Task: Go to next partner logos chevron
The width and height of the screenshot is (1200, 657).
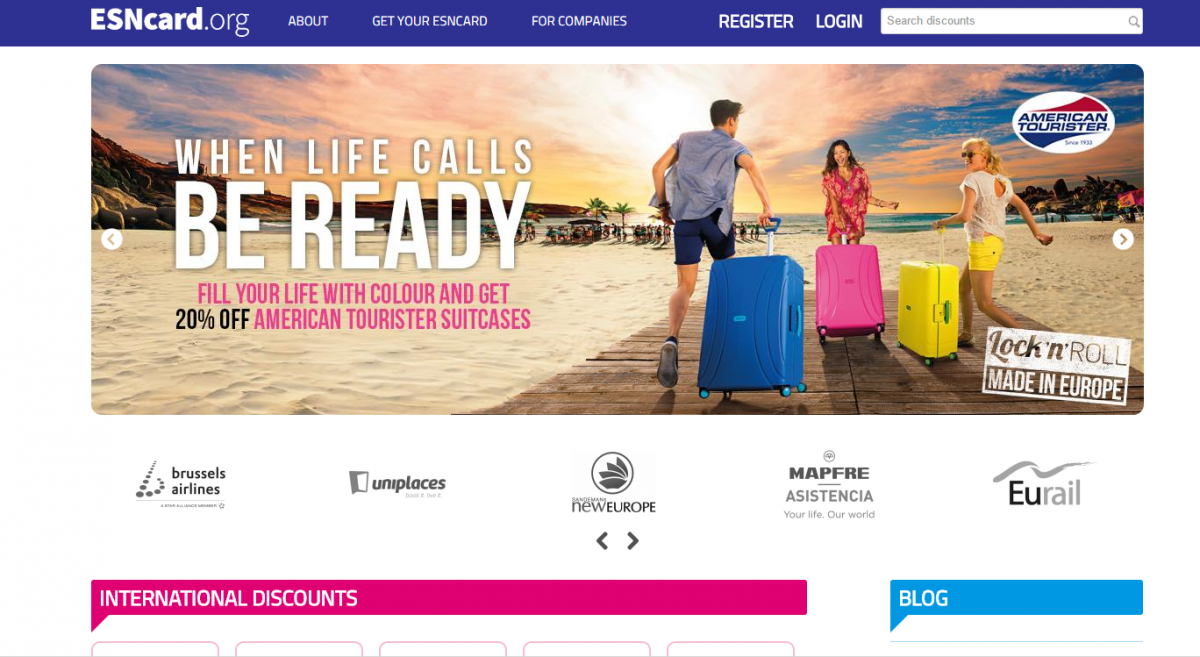Action: pos(632,541)
